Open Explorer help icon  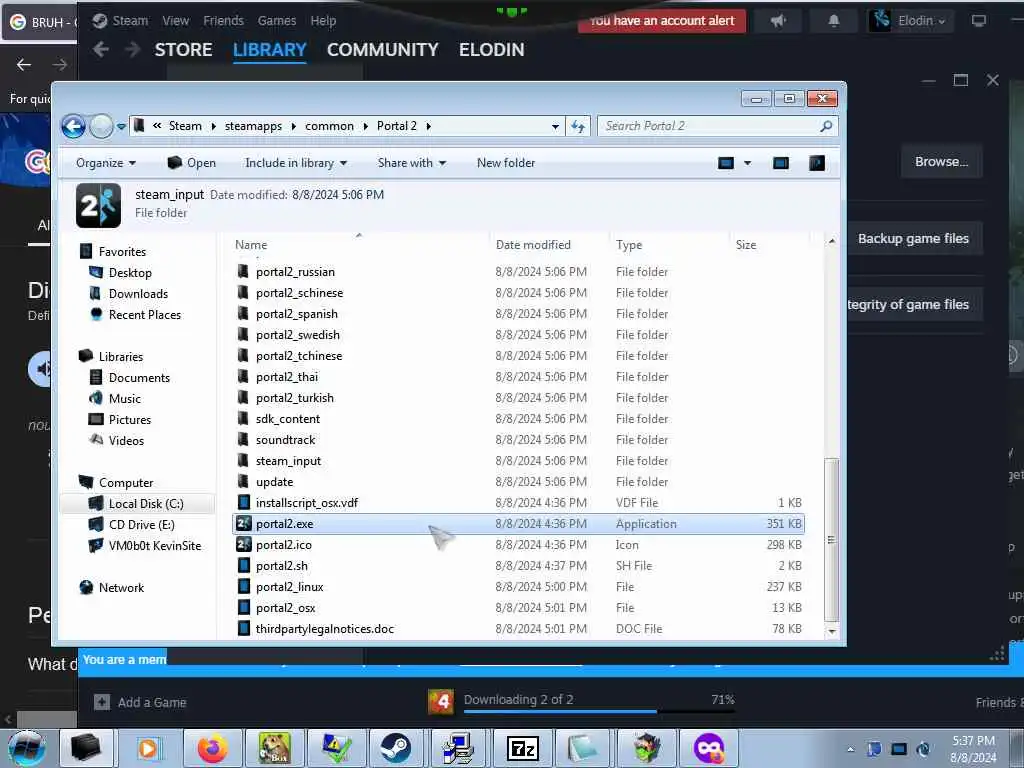click(x=817, y=163)
